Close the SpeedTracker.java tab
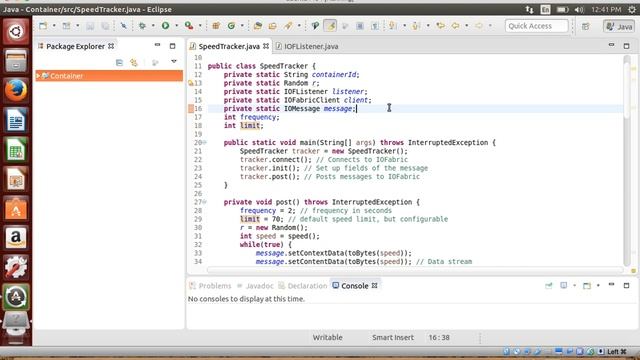The width and height of the screenshot is (640, 360). click(x=266, y=46)
